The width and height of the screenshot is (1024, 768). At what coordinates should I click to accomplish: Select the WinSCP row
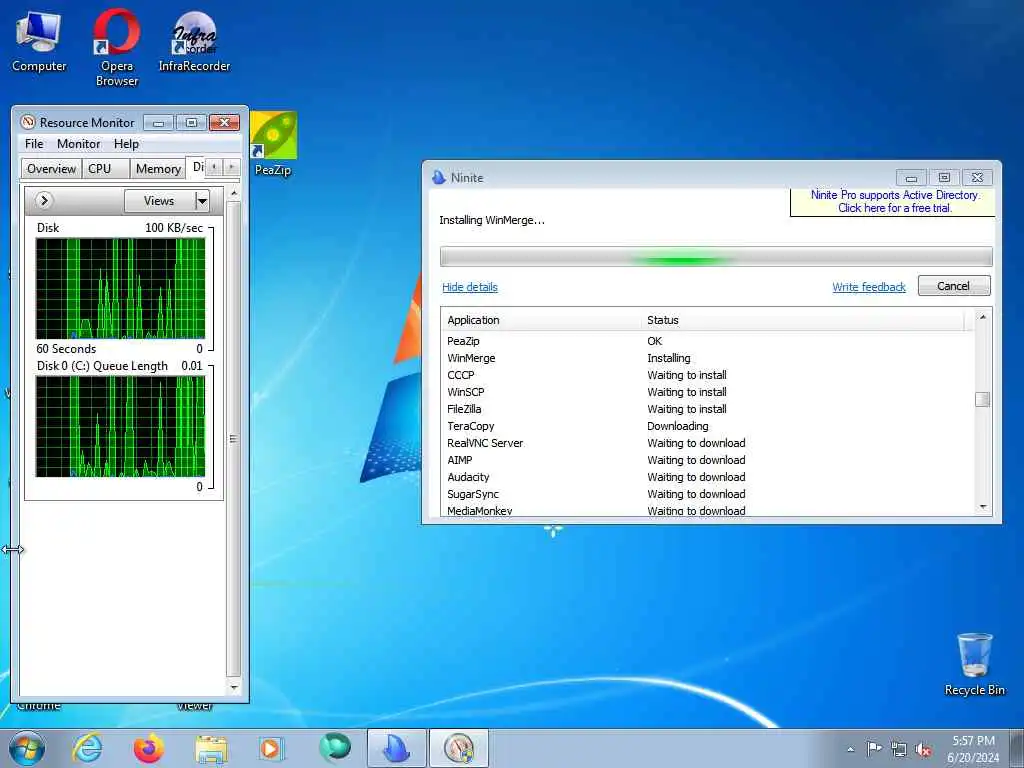click(708, 392)
